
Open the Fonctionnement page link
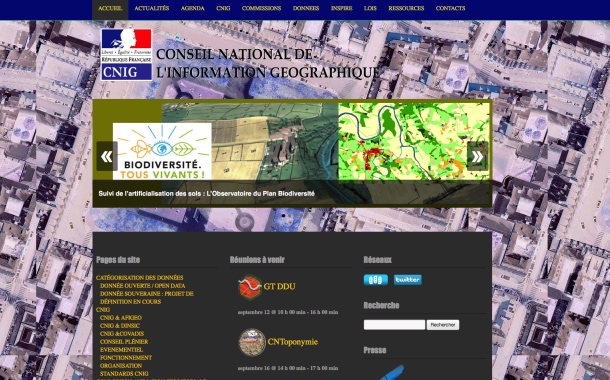(126, 358)
